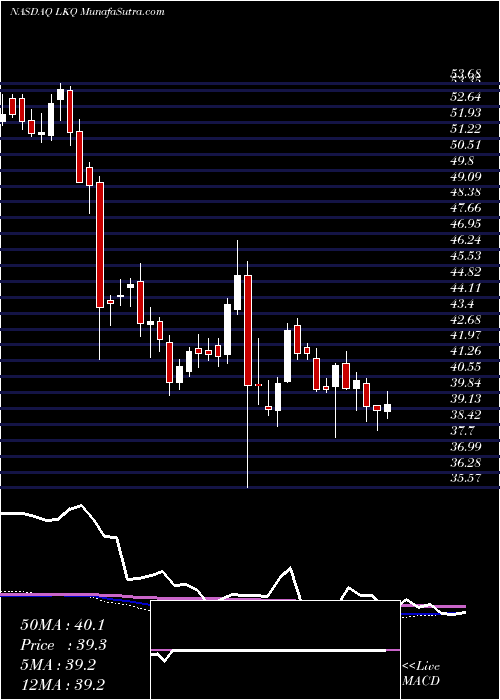Screen dimensions: 500x700
Task: Select the 46.24 price level value
Action: coord(466,240)
